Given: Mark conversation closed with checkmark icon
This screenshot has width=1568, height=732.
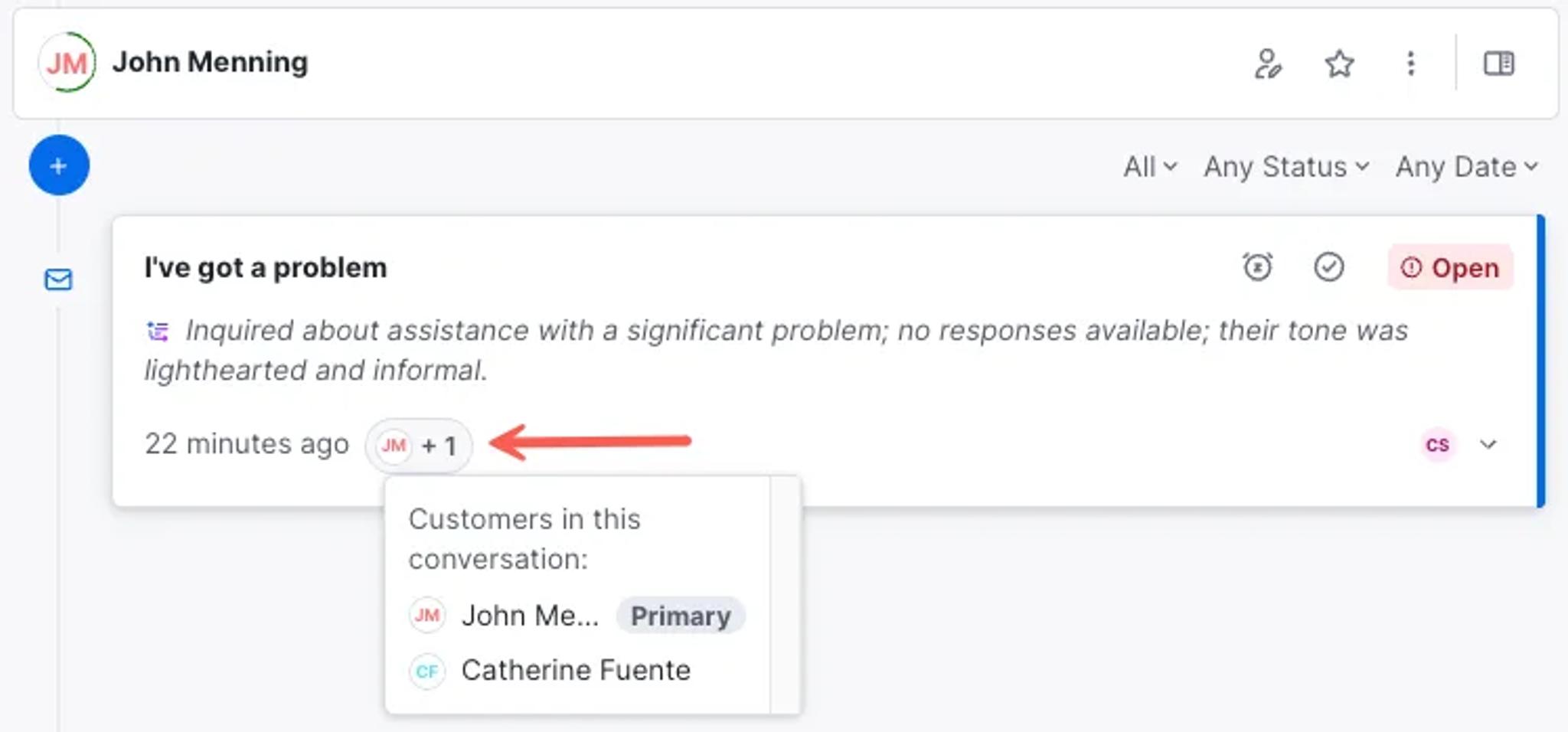Looking at the screenshot, I should pos(1328,267).
